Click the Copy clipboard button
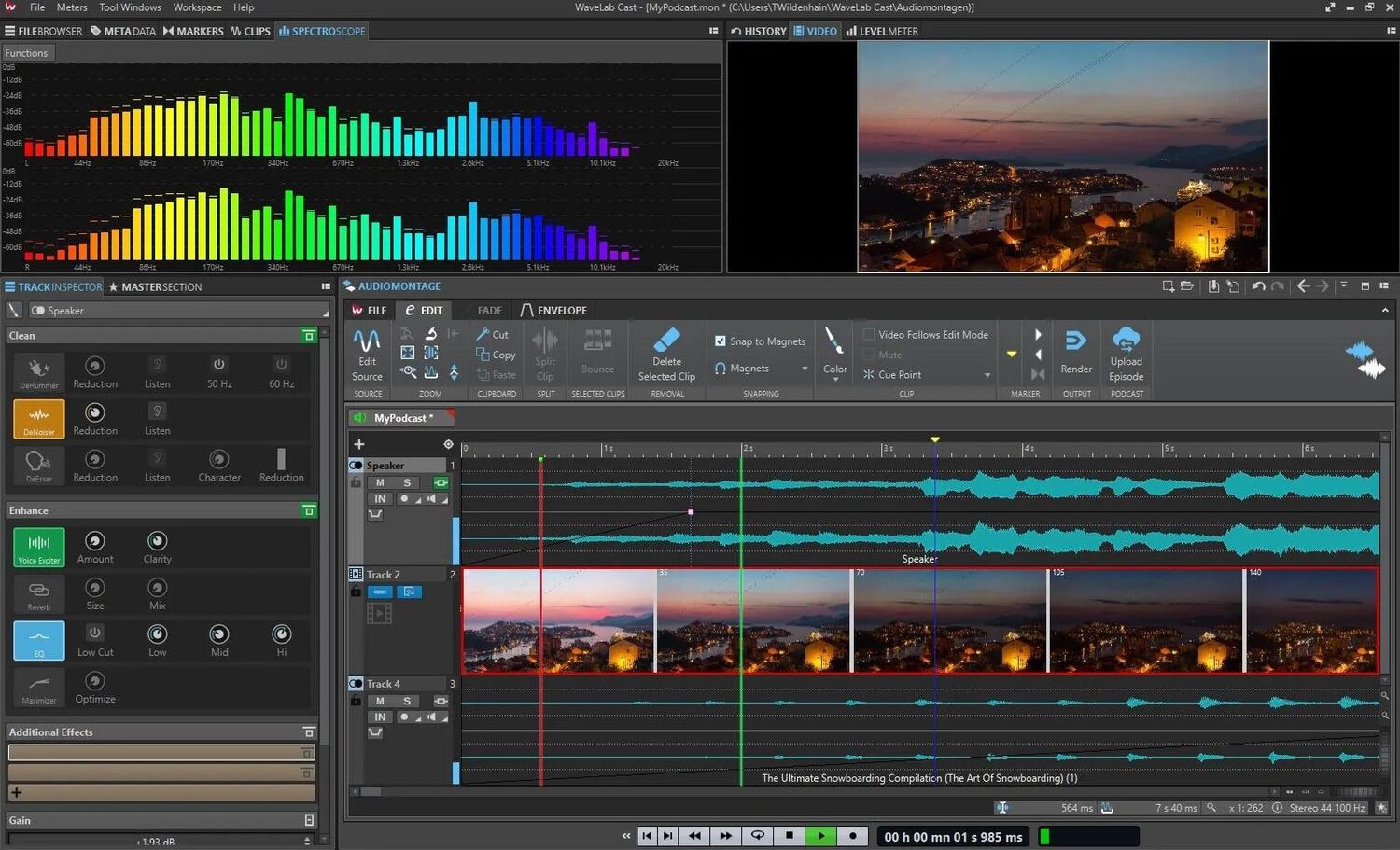This screenshot has width=1400, height=850. click(496, 355)
